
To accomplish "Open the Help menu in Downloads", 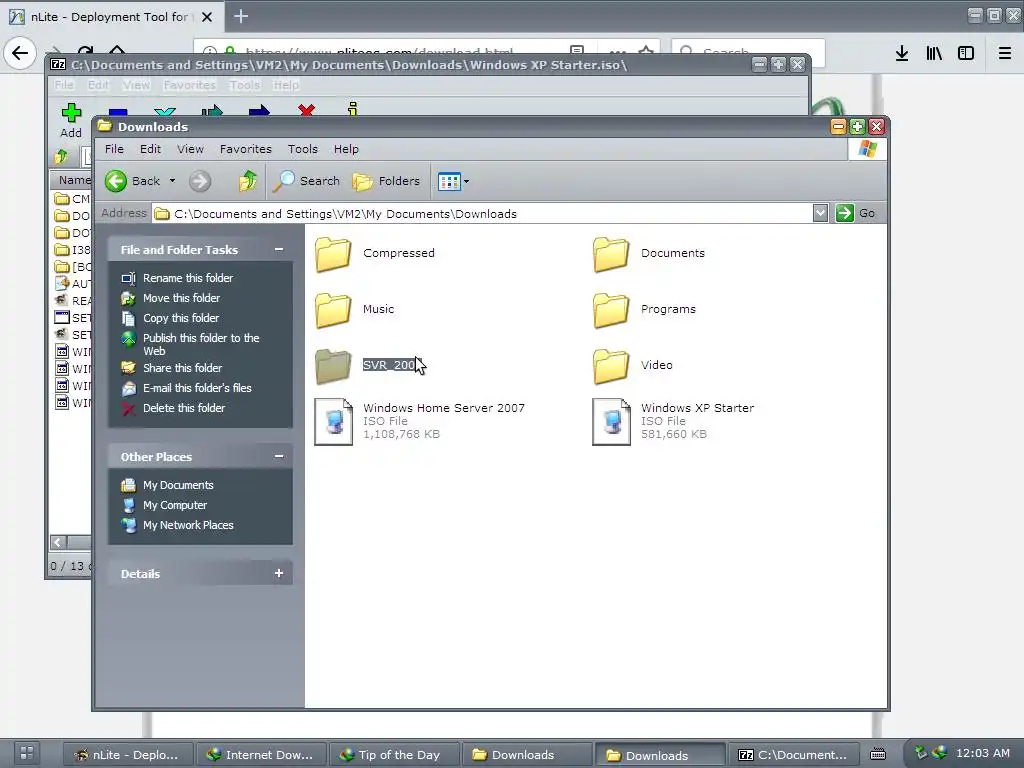I will coord(346,149).
